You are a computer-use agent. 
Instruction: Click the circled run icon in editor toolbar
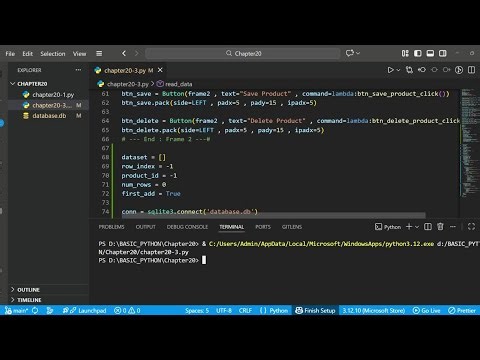click(459, 70)
